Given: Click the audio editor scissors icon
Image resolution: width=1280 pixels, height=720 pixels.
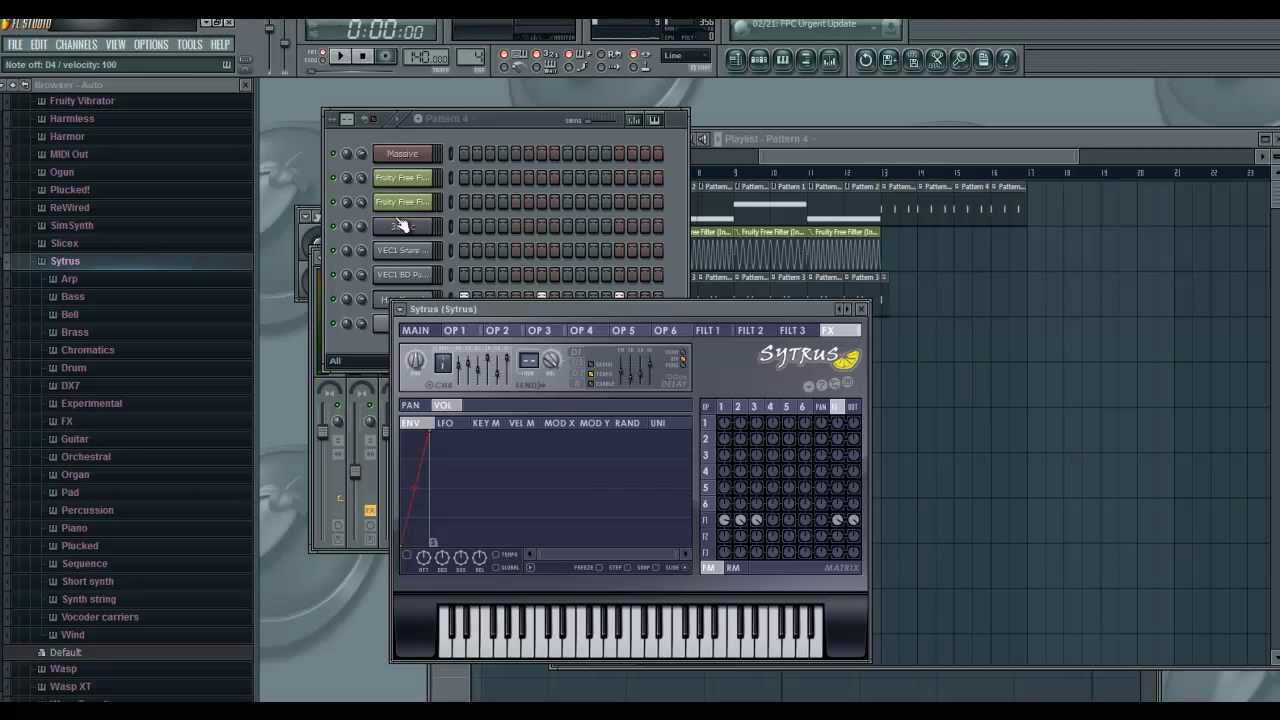Looking at the screenshot, I should [x=936, y=60].
